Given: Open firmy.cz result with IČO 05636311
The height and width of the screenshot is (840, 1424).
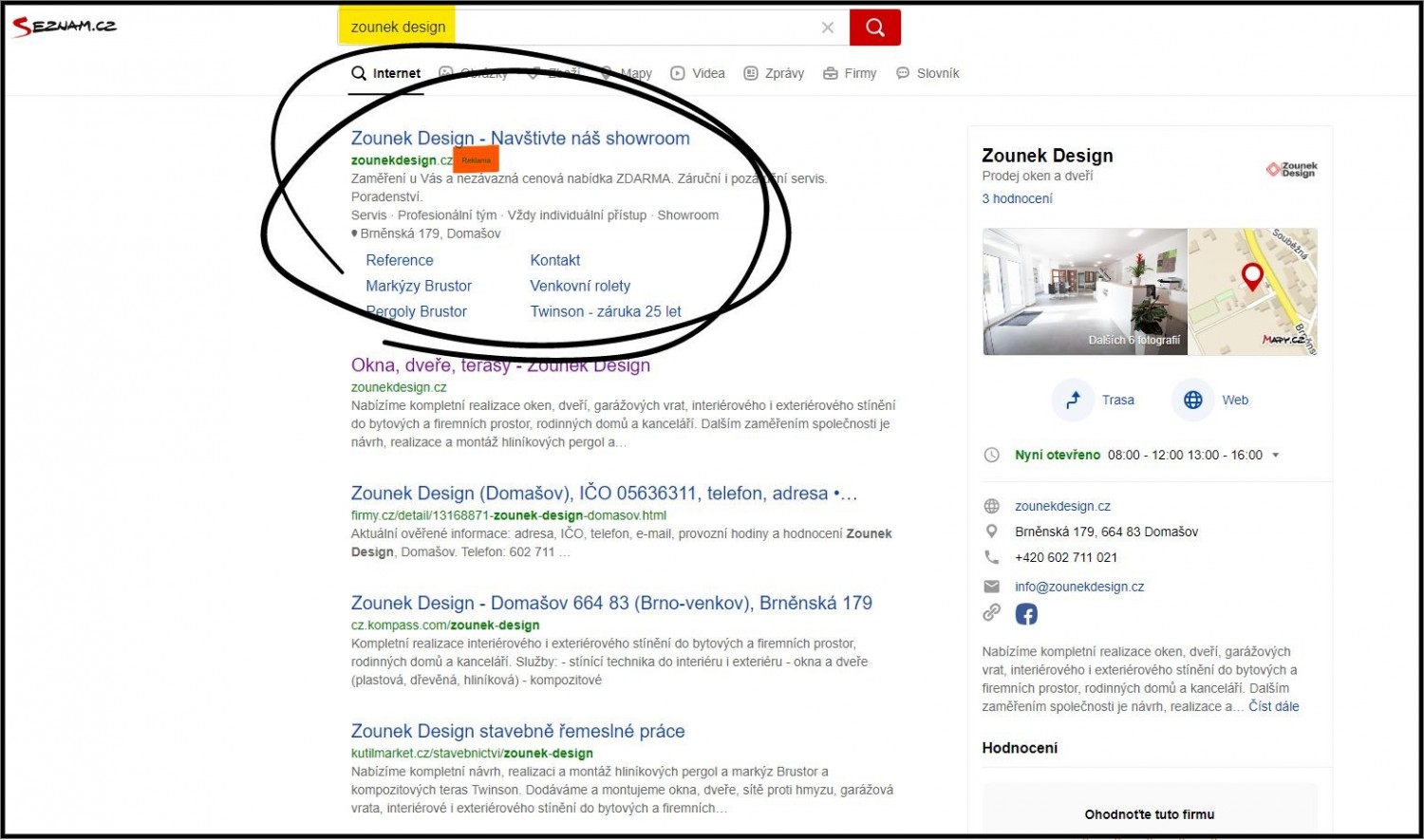Looking at the screenshot, I should 604,494.
